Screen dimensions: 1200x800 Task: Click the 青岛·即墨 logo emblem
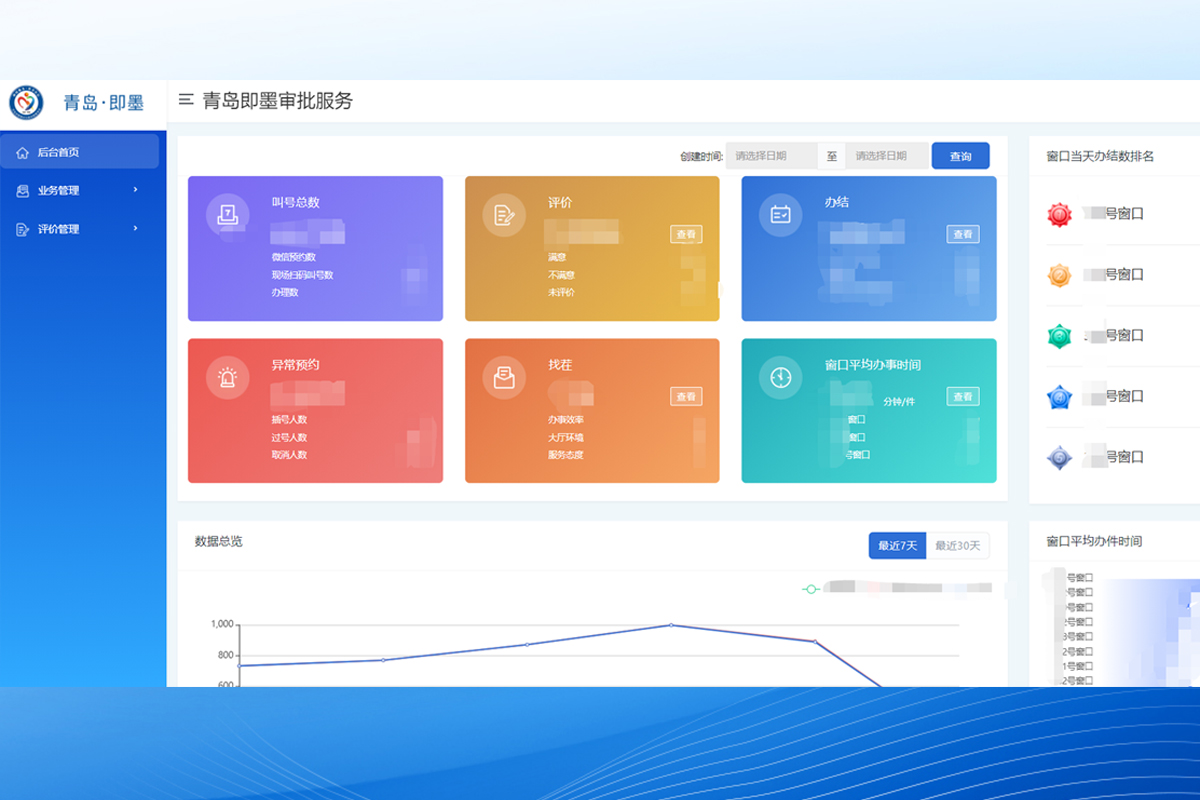(x=26, y=102)
